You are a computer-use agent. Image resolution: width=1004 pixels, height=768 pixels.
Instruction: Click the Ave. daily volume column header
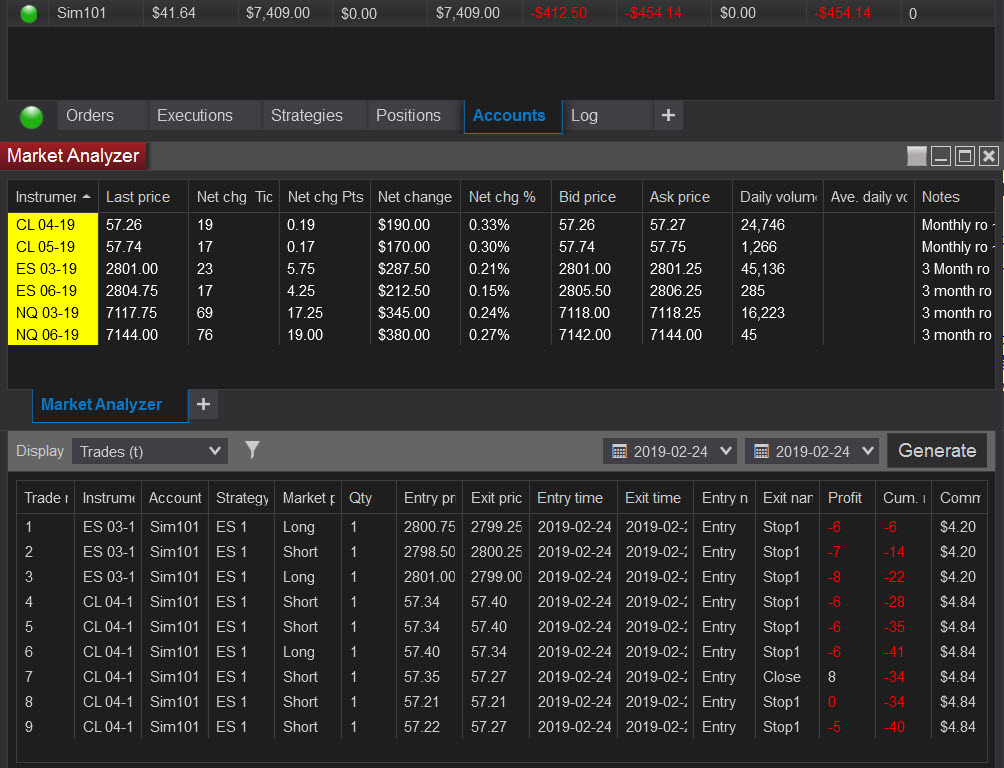pos(869,197)
